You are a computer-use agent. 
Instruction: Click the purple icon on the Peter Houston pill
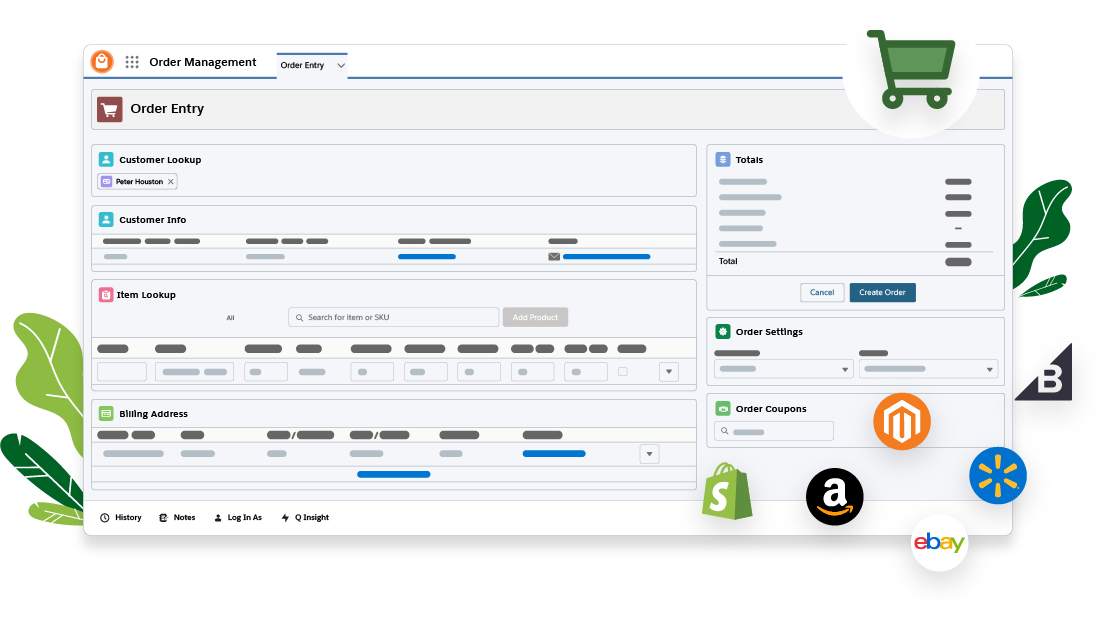[106, 182]
